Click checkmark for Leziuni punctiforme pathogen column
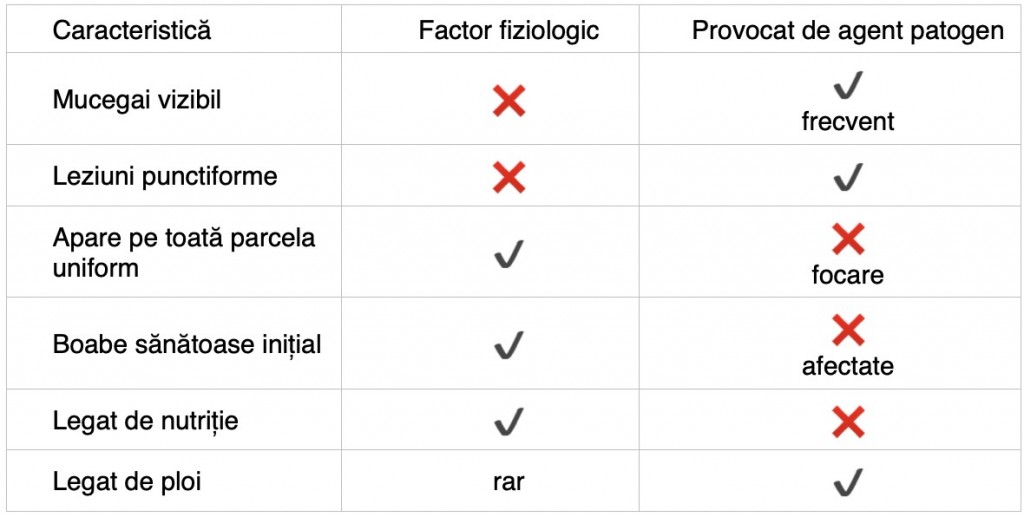This screenshot has width=1024, height=517. pos(848,177)
